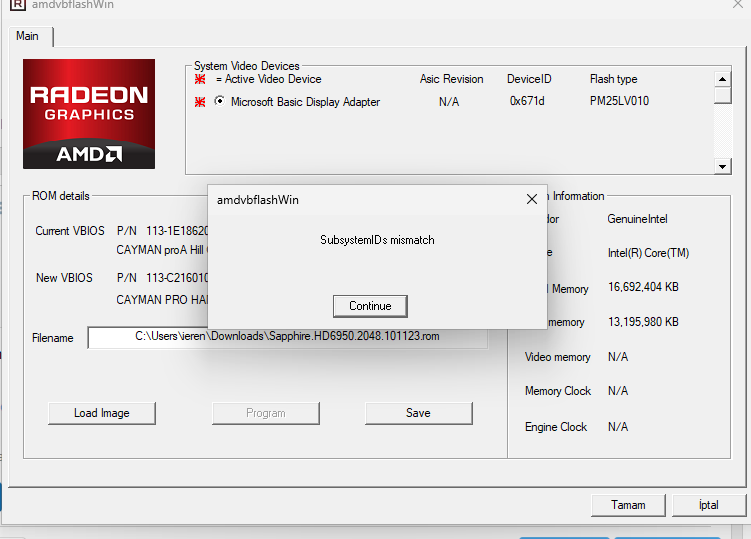Click the New VBIOS label
The height and width of the screenshot is (539, 751).
64,278
